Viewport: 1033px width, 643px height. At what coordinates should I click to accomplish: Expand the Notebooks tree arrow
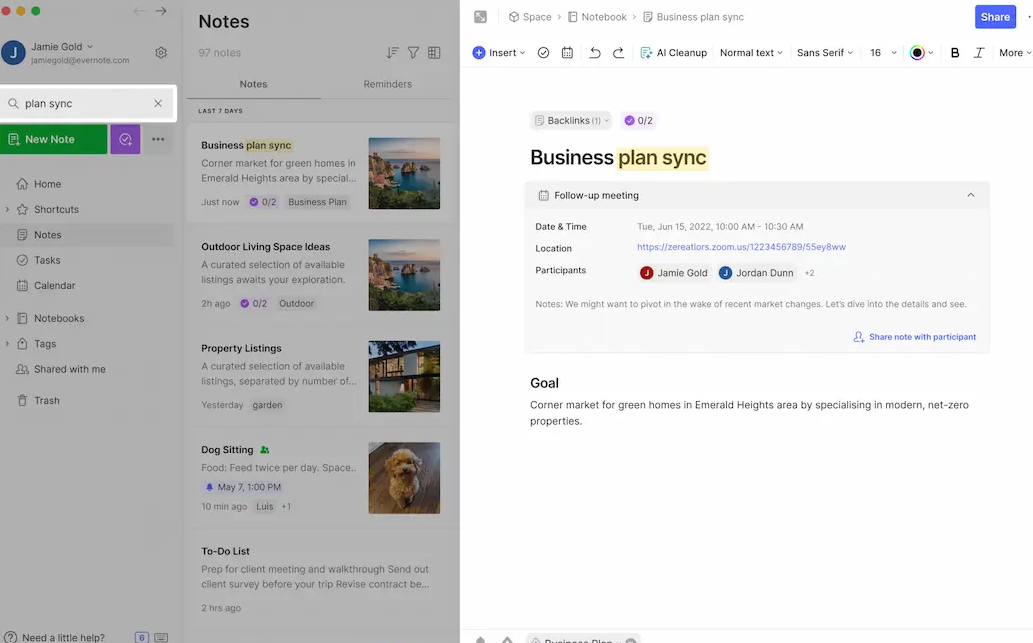[7, 318]
